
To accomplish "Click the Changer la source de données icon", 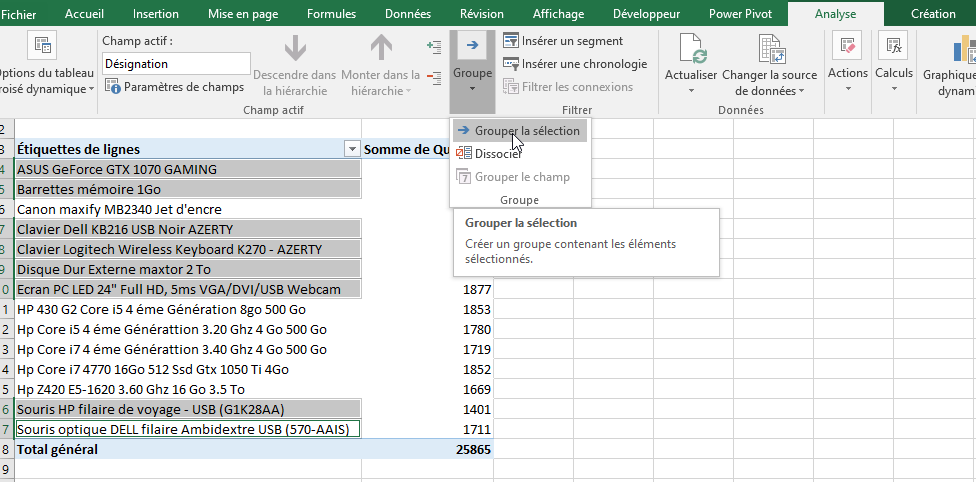I will coord(772,49).
